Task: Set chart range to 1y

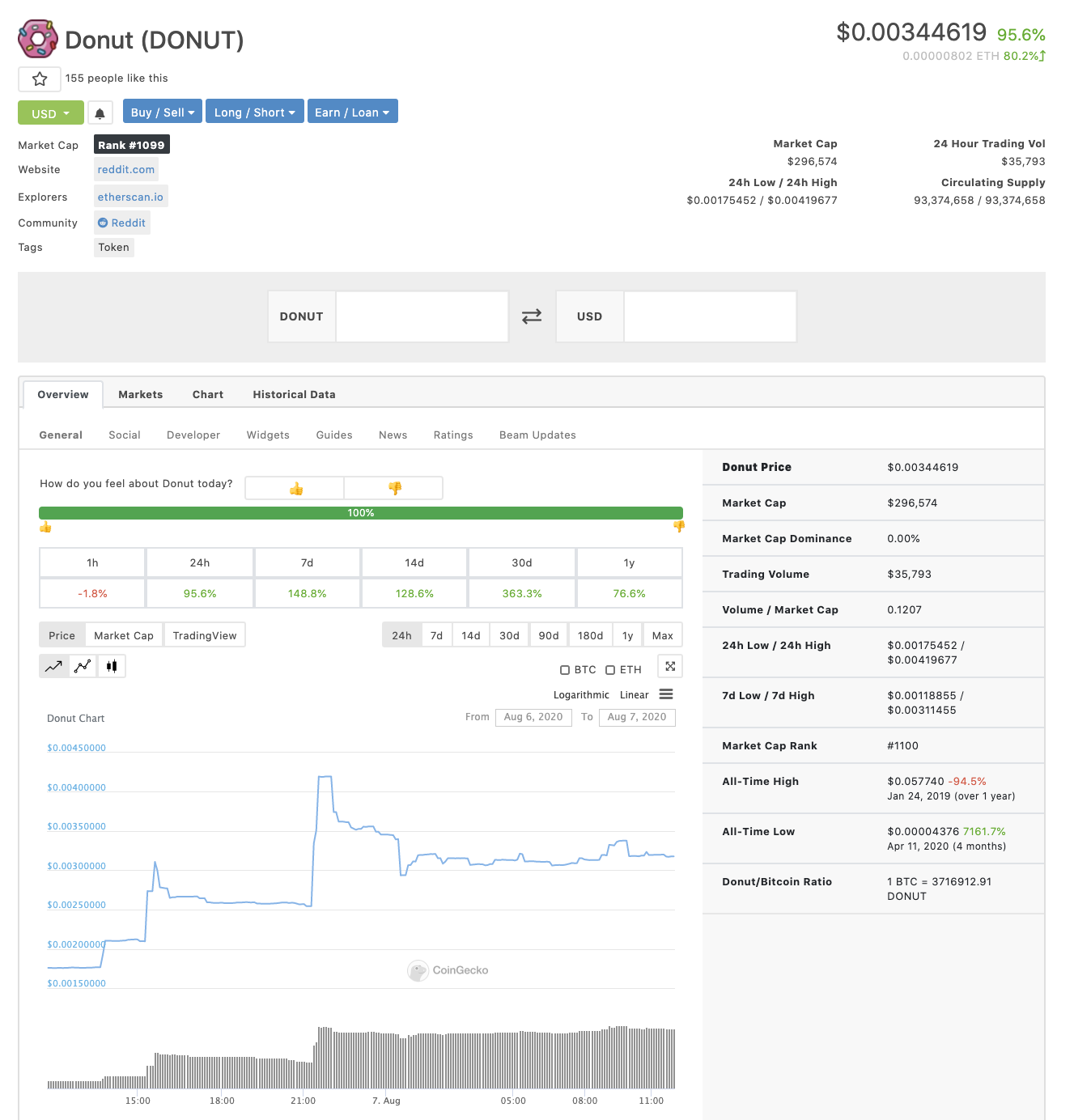Action: click(628, 635)
